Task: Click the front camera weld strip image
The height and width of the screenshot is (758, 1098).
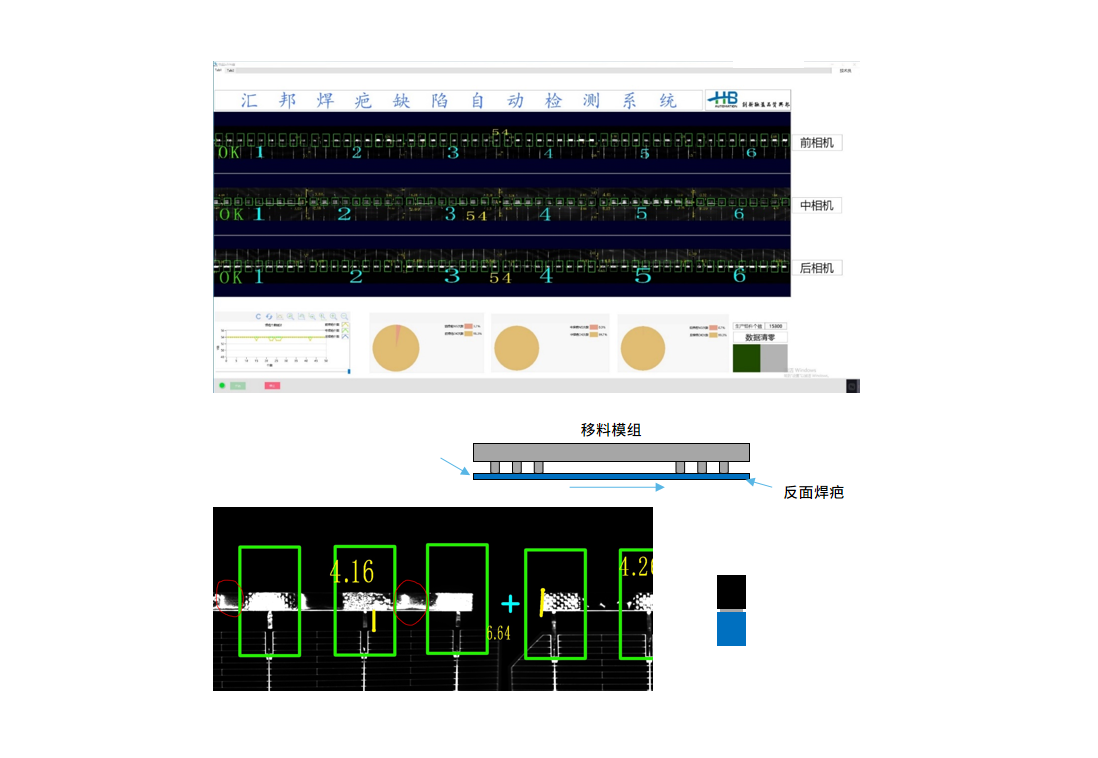Action: [502, 143]
